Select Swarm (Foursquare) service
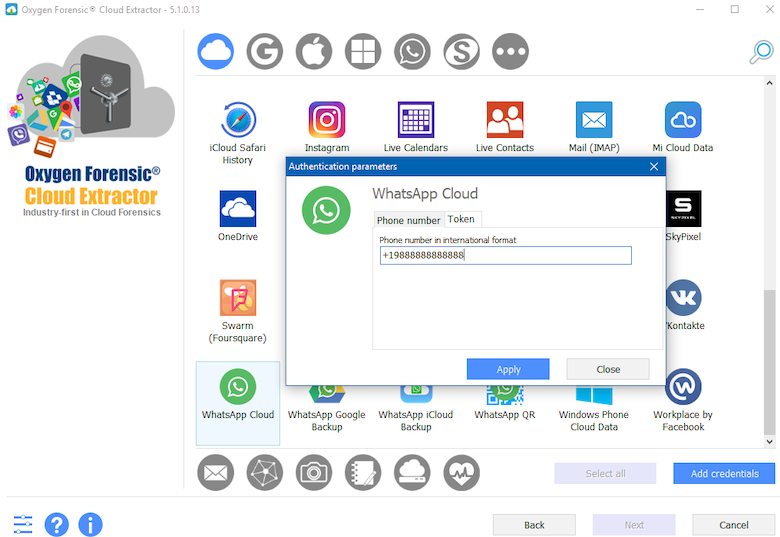Viewport: 780px width, 537px height. point(238,311)
